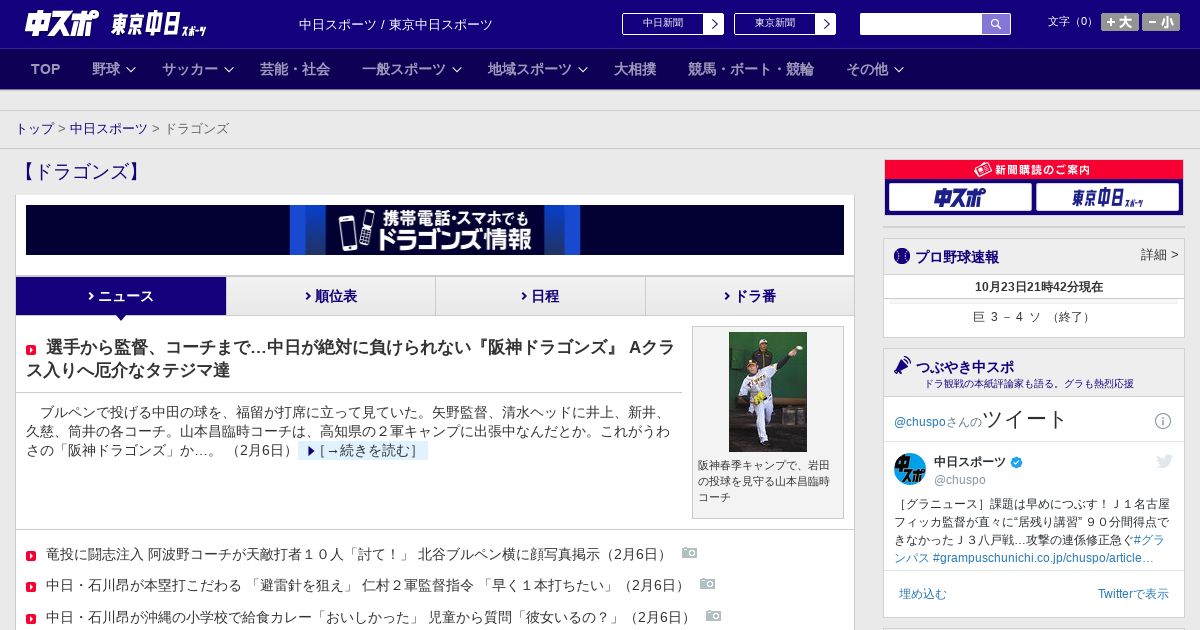Open the 東京中日スポーツ subscription banner button

coord(1107,197)
